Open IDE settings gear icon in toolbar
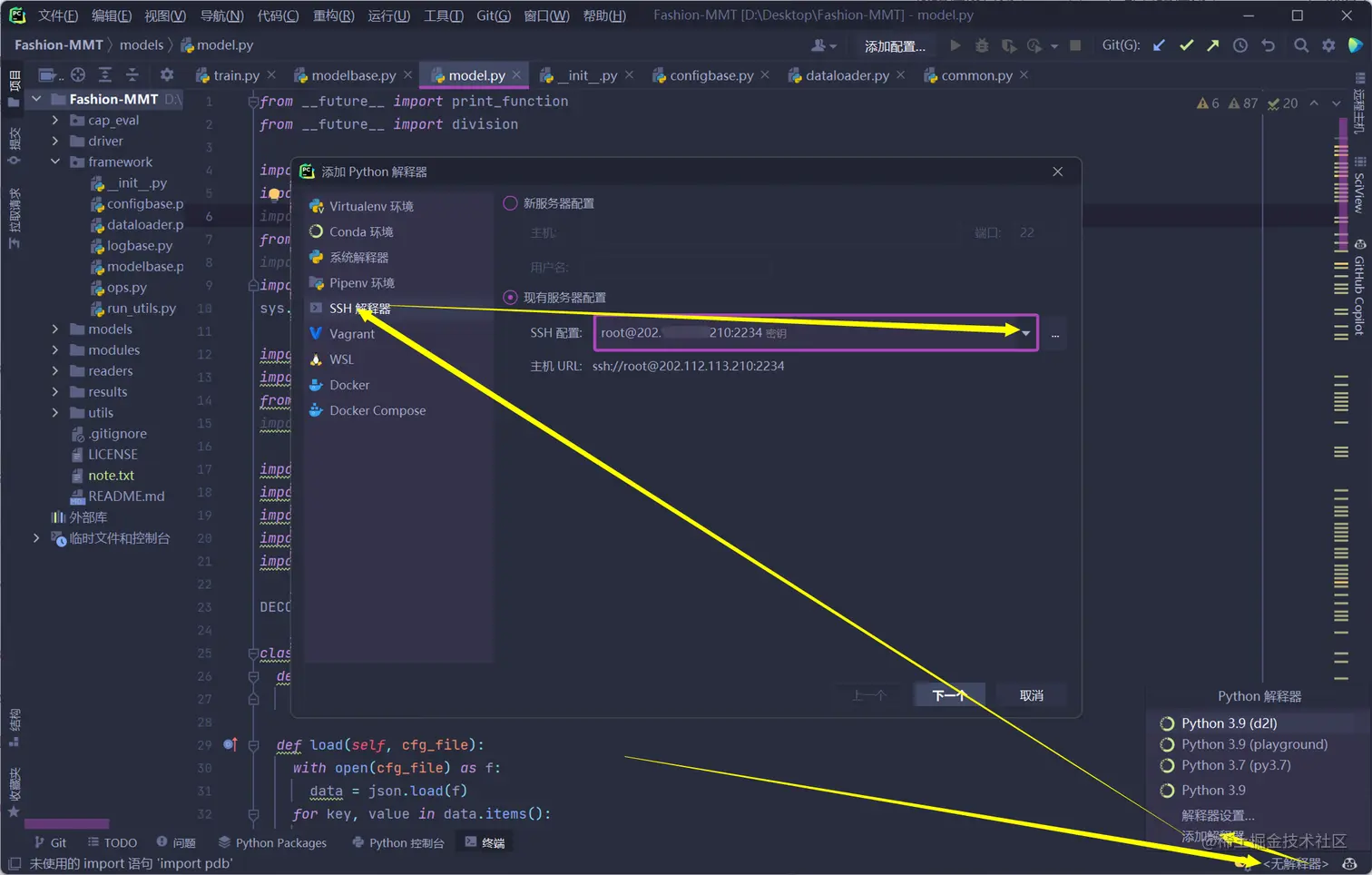This screenshot has height=875, width=1372. pos(1328,45)
